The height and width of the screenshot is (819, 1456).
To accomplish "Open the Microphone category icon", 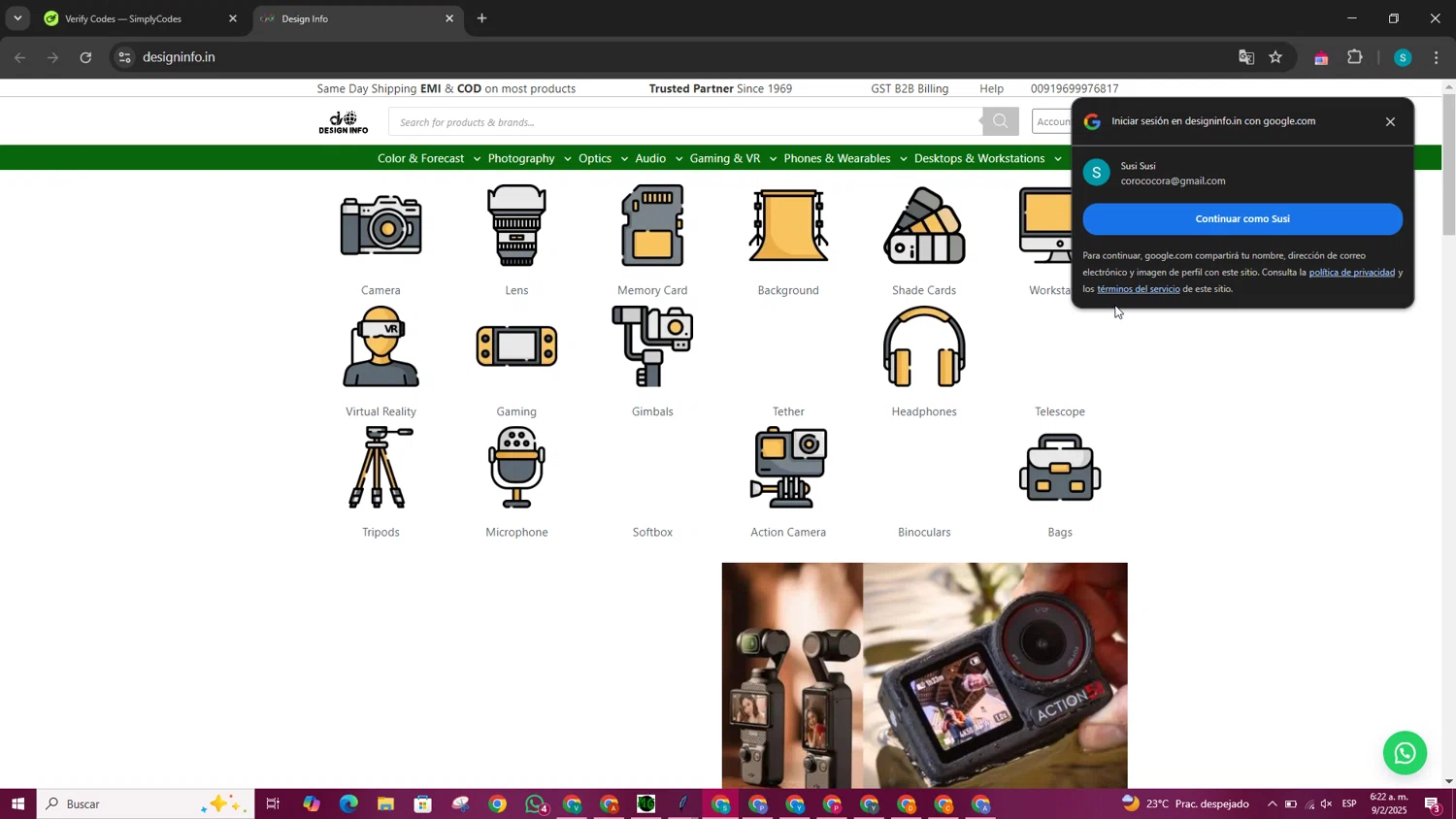I will (x=516, y=468).
